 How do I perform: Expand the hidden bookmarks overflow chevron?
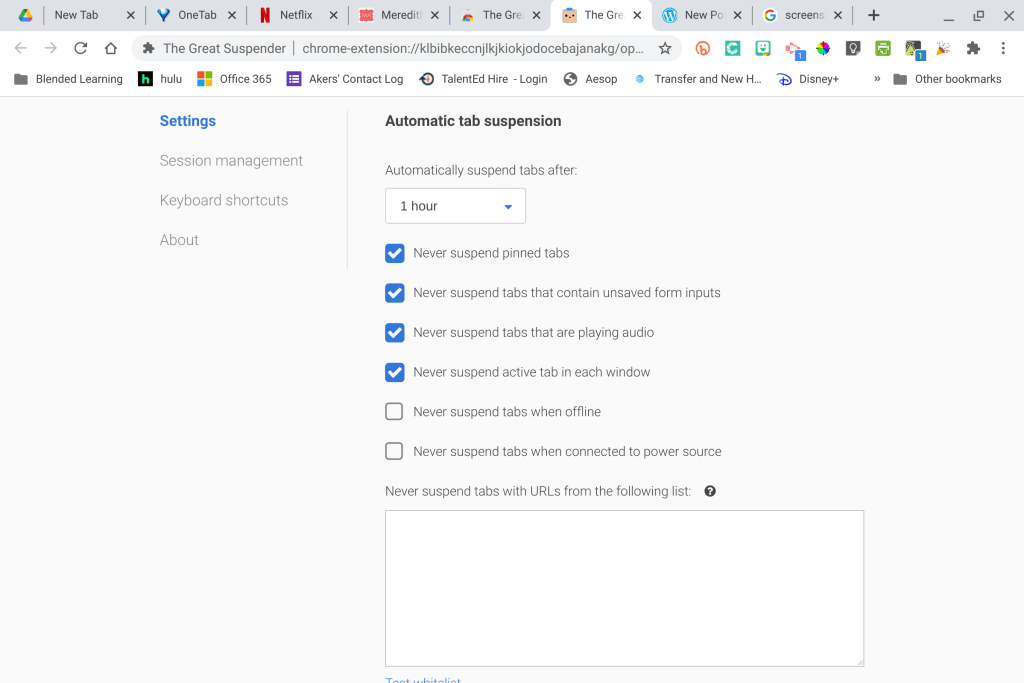pyautogui.click(x=877, y=79)
